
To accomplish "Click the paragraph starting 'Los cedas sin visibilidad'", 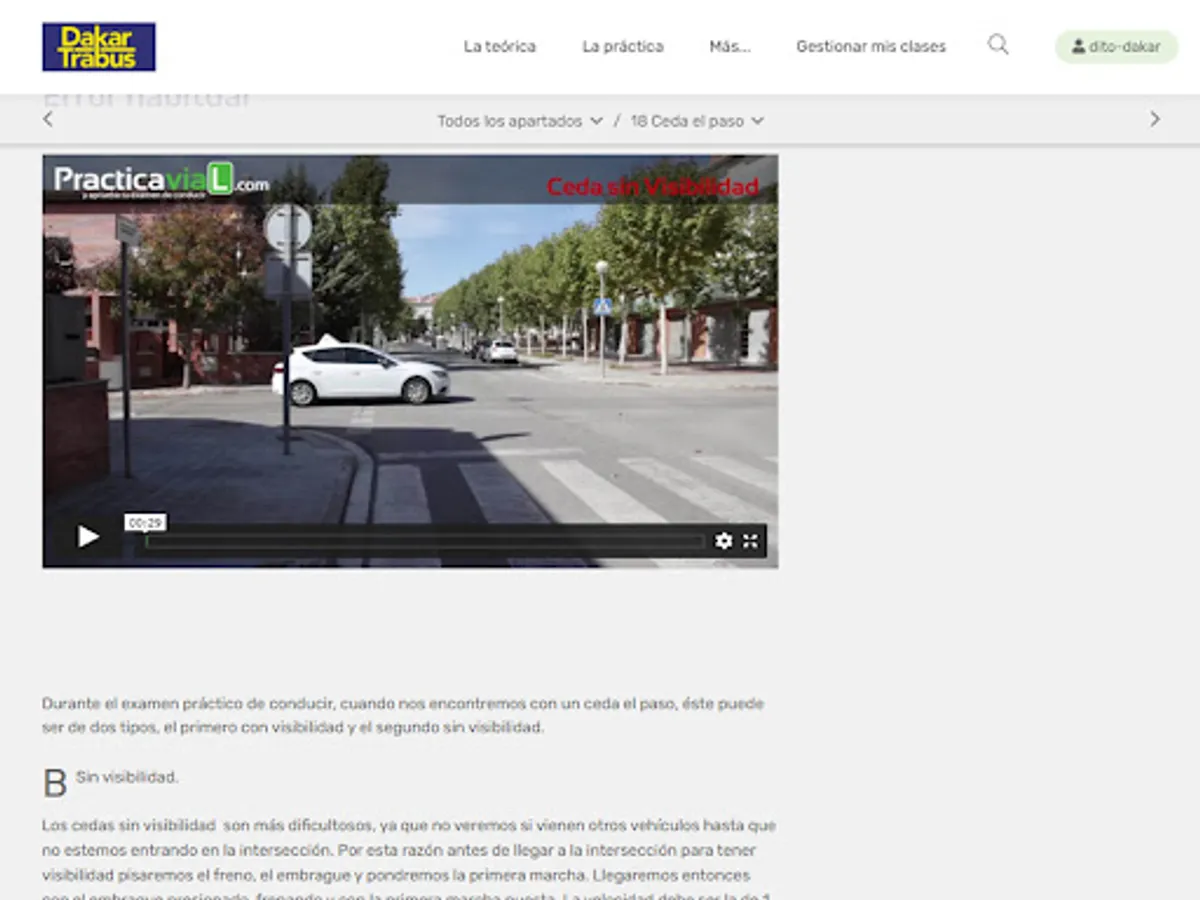I will tap(409, 861).
